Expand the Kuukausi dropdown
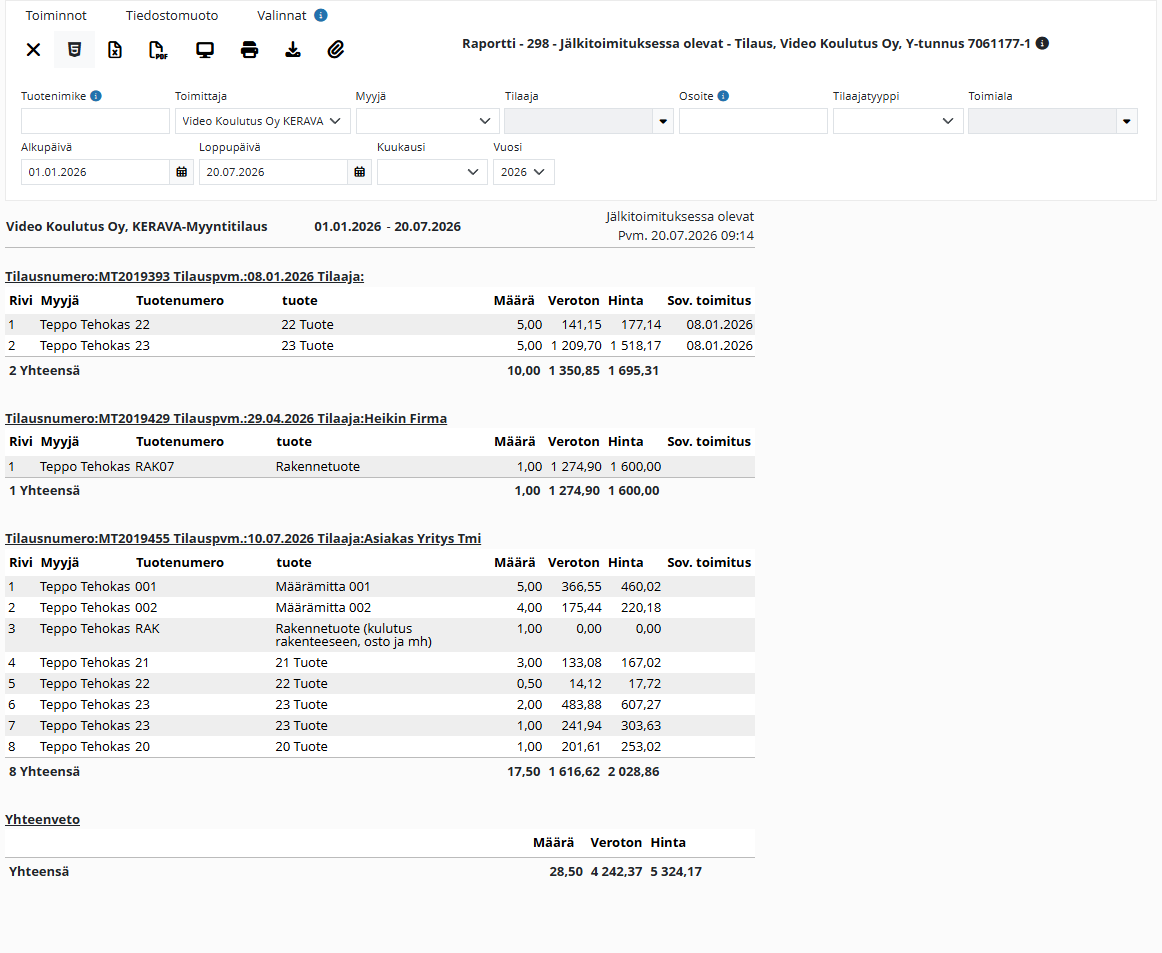Screen dimensions: 1162x953 431,172
